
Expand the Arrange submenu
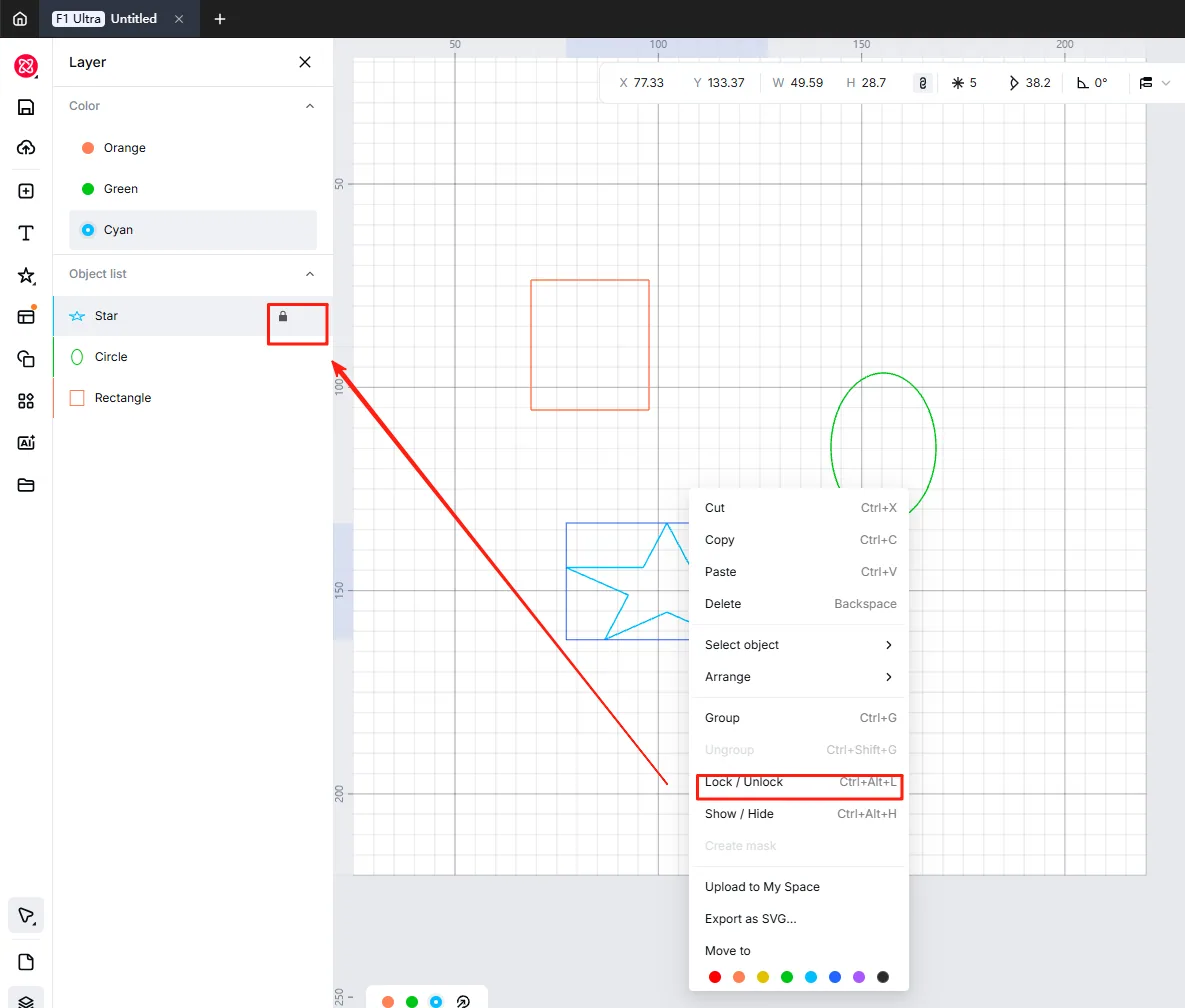800,677
